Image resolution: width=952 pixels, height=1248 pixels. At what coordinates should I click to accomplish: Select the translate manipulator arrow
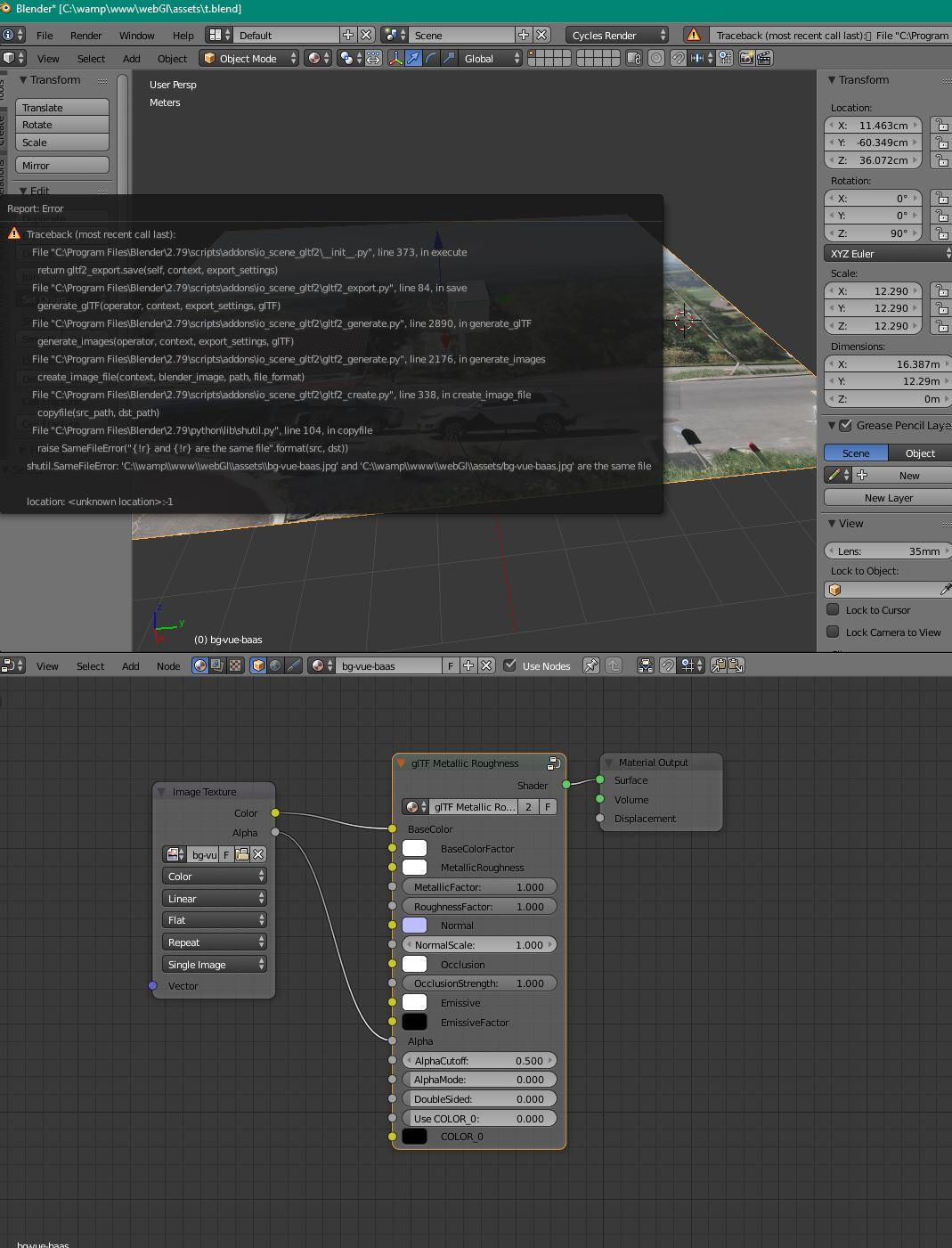pyautogui.click(x=413, y=58)
